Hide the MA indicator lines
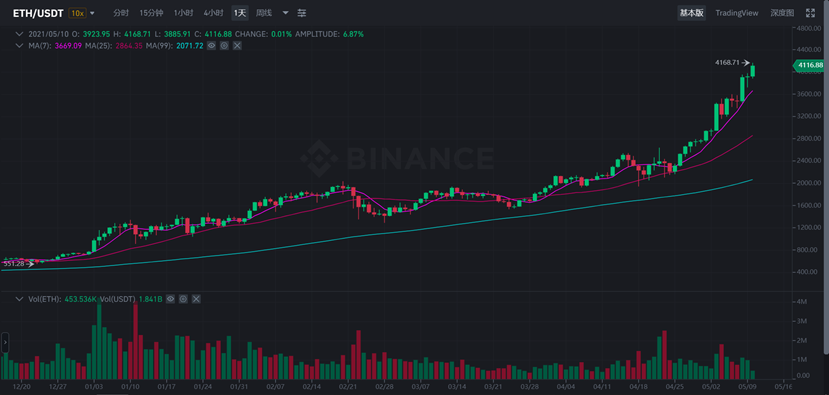Screen dimensions: 829x395 click(x=211, y=46)
